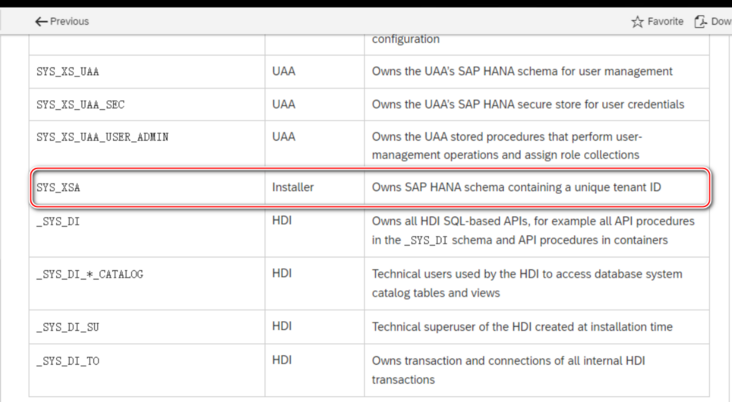Select the SYS_XS_UAA_USER_ADMIN row name
The image size is (732, 402).
coord(101,137)
